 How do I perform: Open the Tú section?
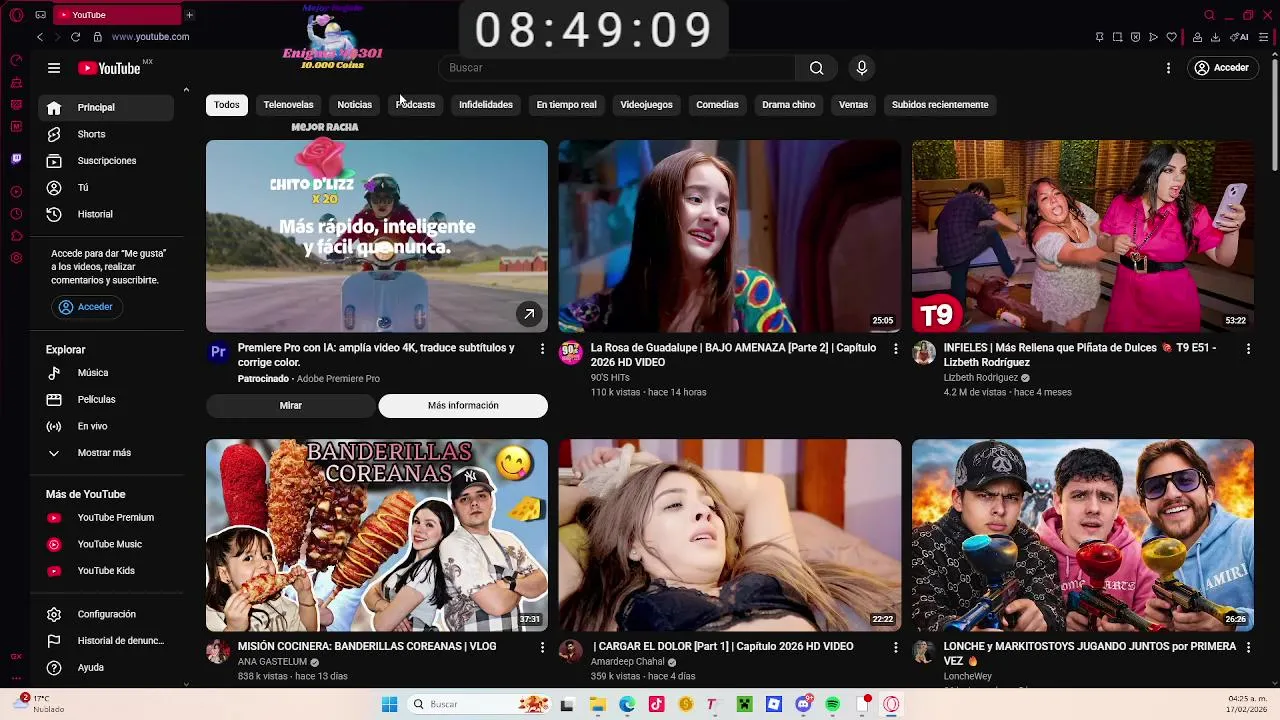tap(106, 188)
